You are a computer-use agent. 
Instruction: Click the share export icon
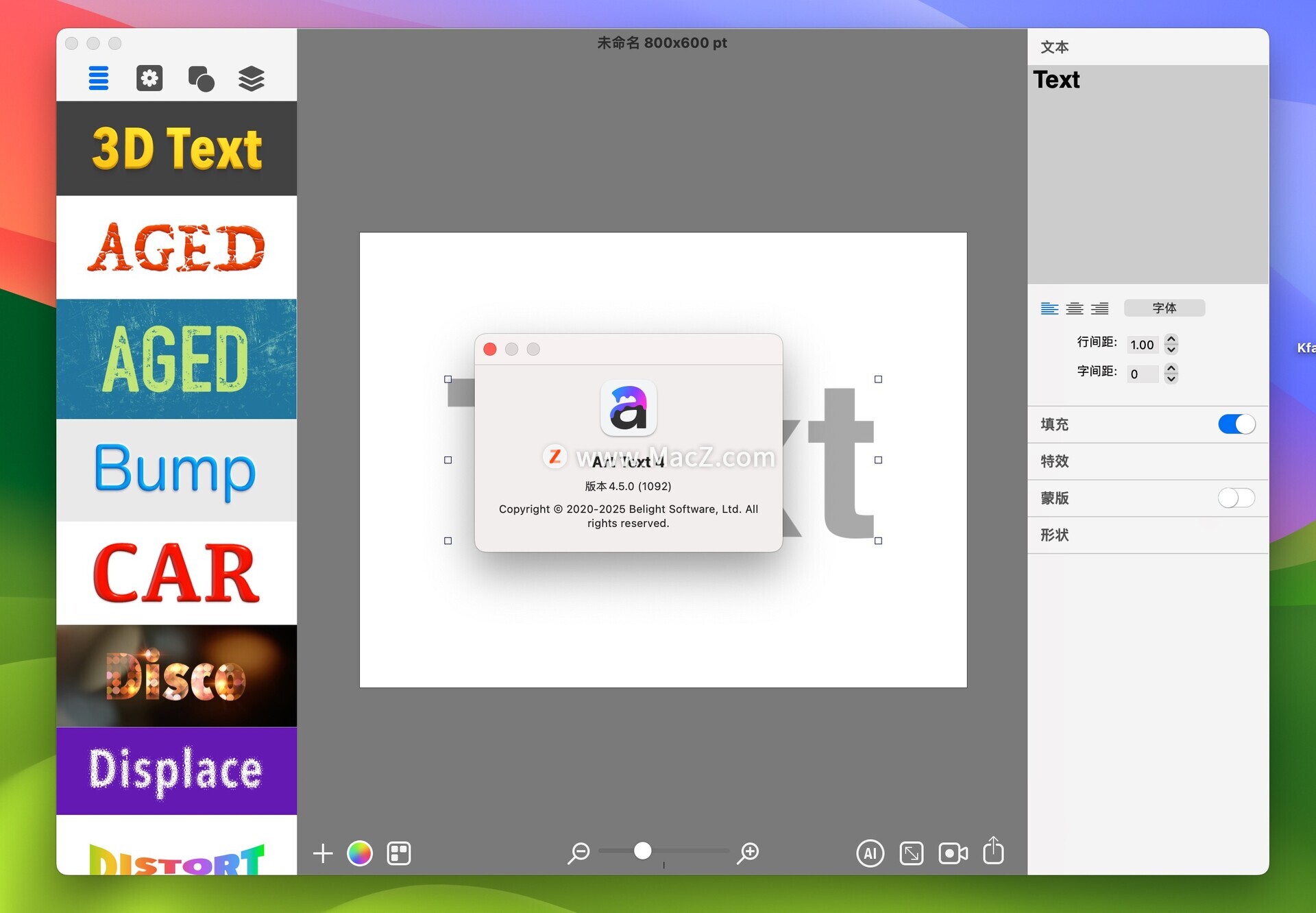(993, 851)
